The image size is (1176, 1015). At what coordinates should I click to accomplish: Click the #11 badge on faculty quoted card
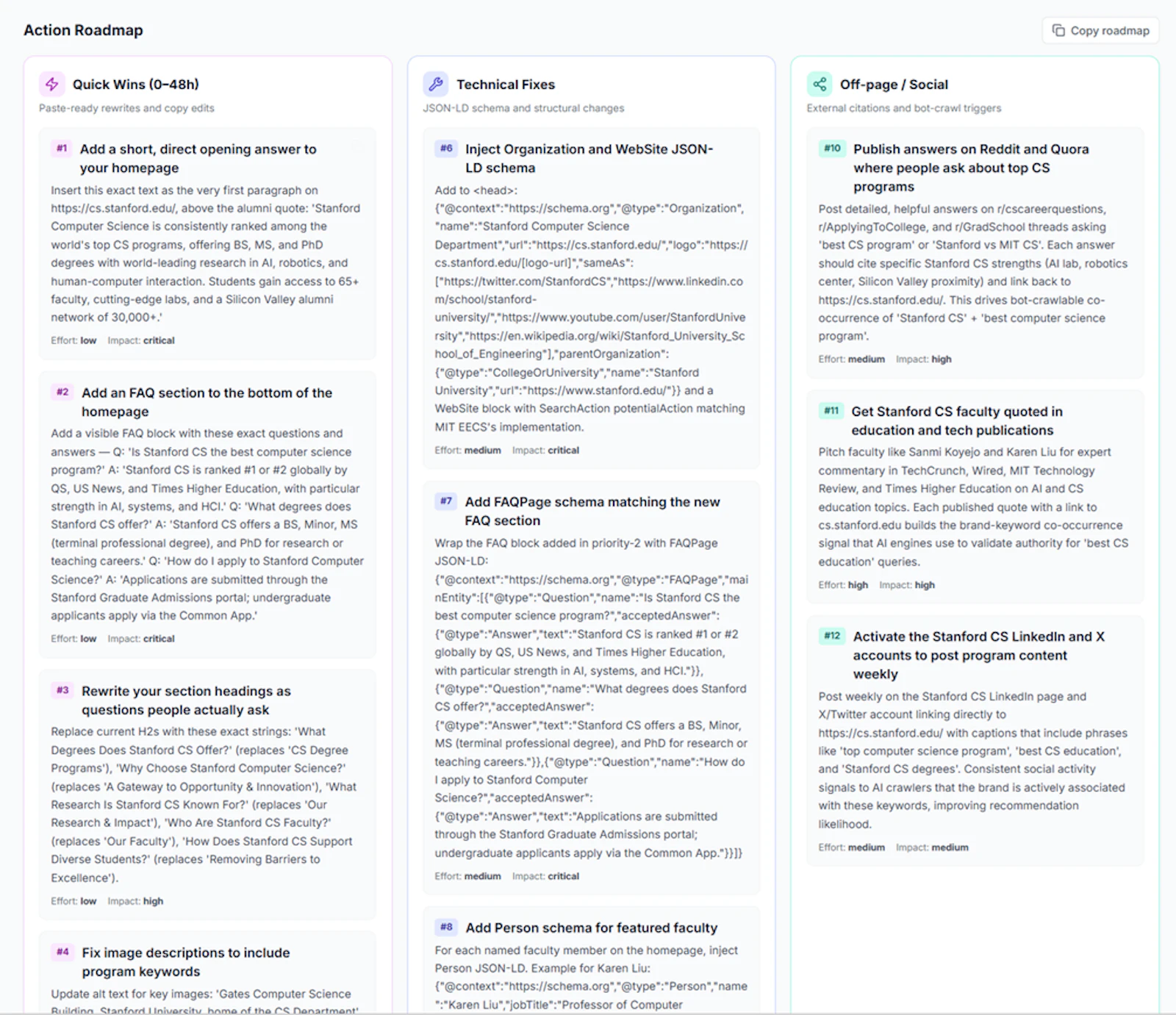(831, 411)
